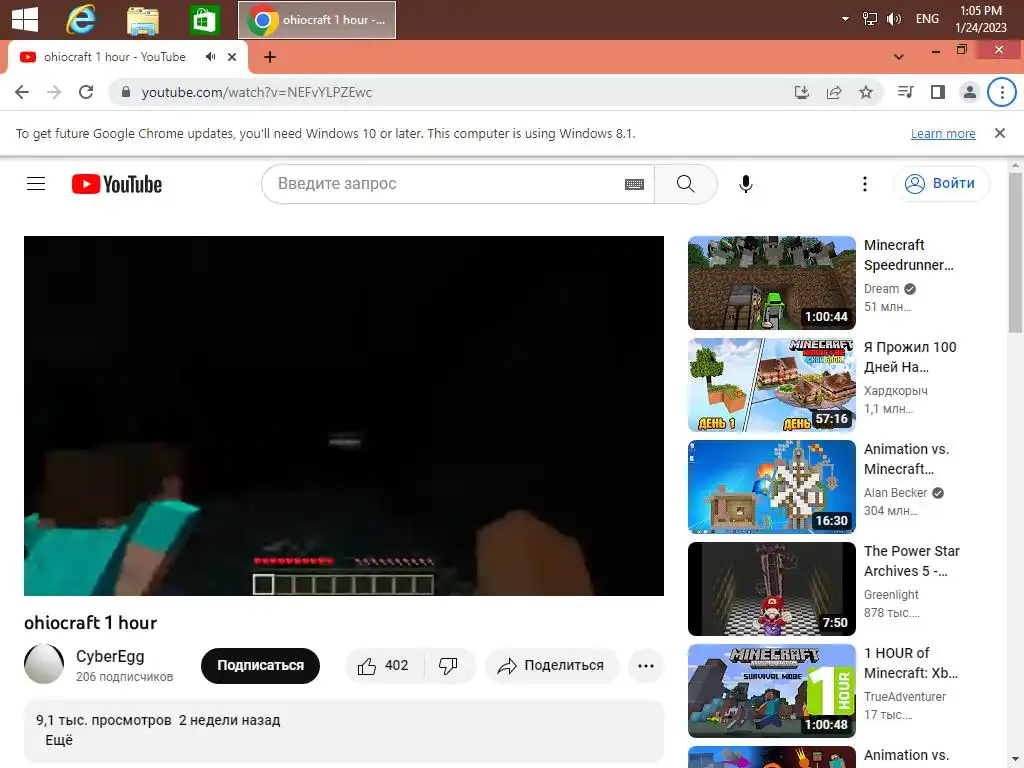Open Chrome media controls icon
This screenshot has width=1024, height=768.
[x=905, y=92]
